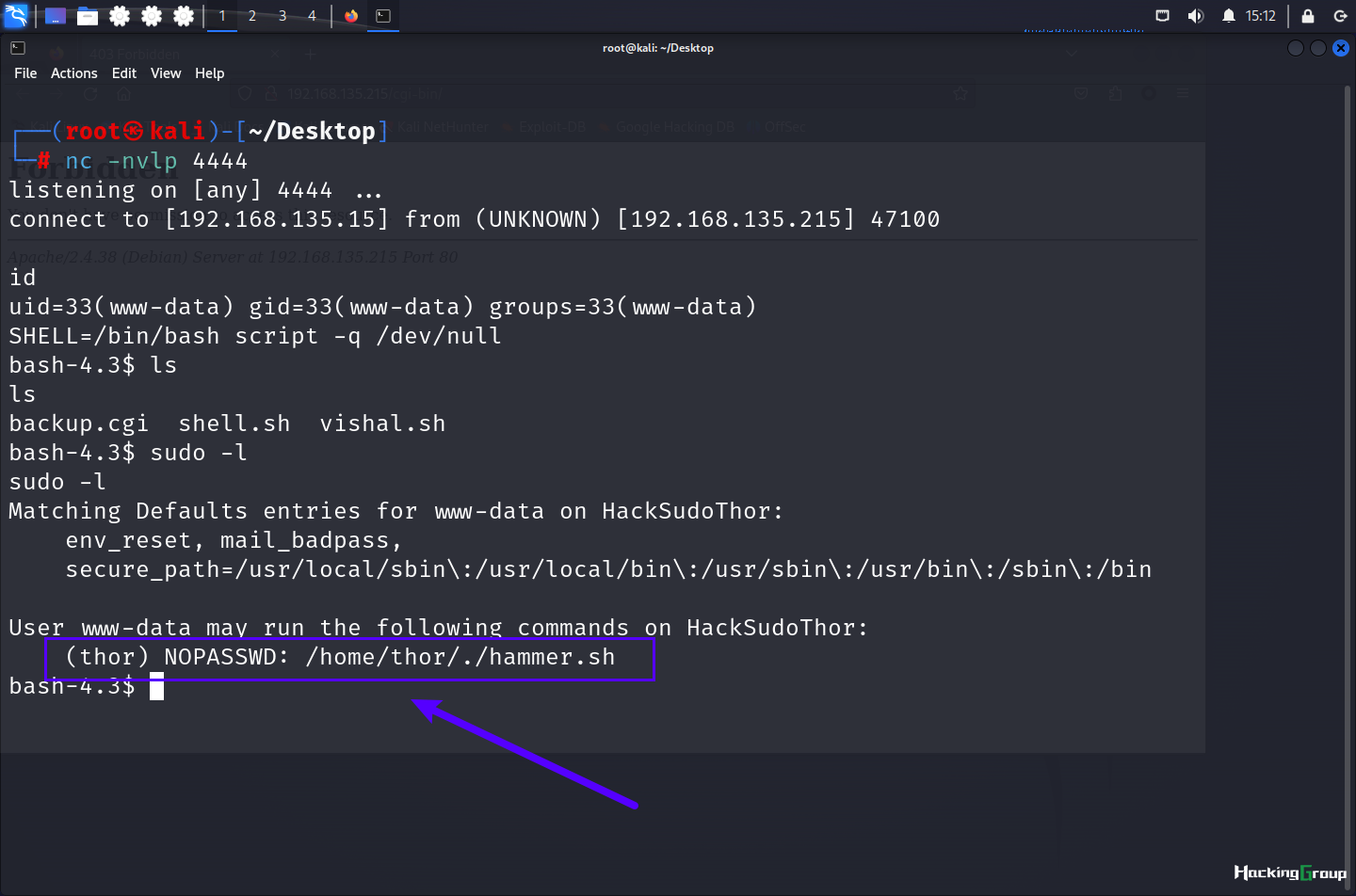Viewport: 1356px width, 896px height.
Task: Click the terminal cursor at the last prompt
Action: pyautogui.click(x=156, y=686)
